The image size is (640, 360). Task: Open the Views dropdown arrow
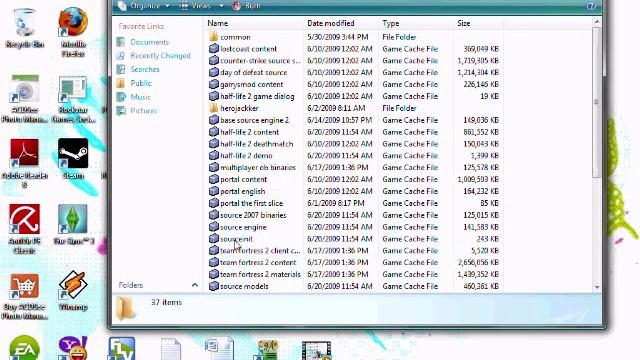[x=221, y=6]
